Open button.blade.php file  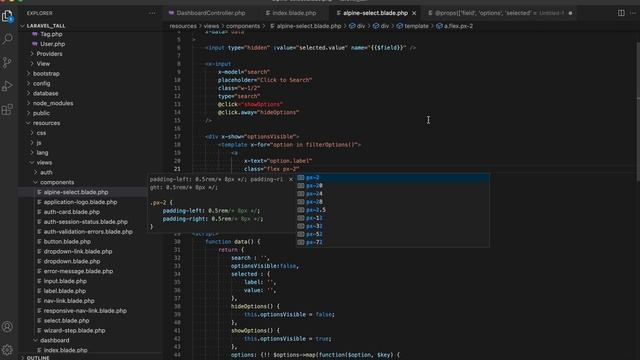tap(67, 242)
